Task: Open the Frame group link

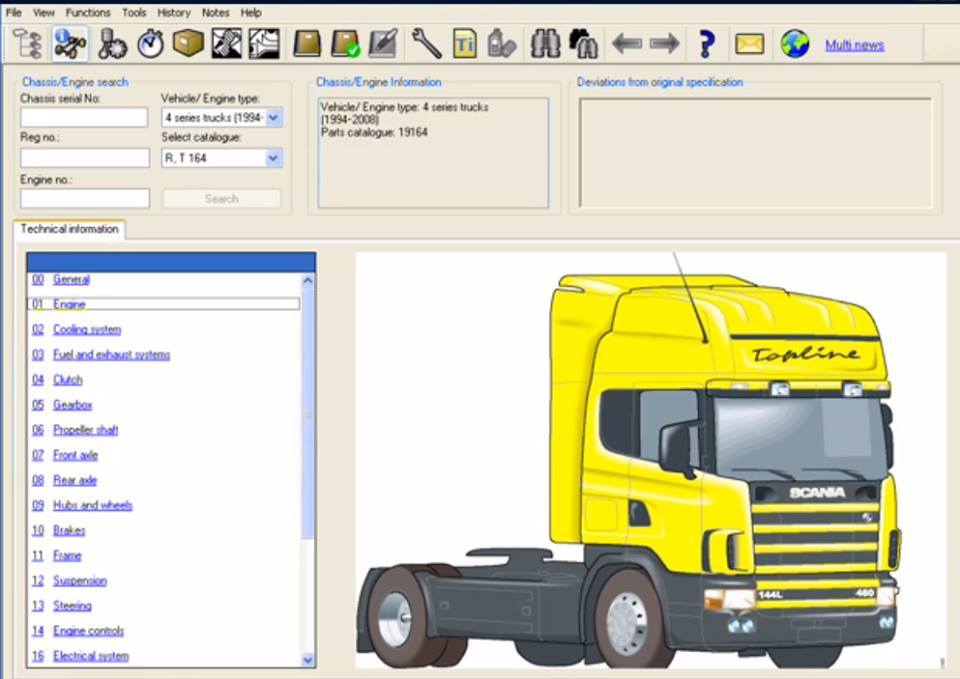Action: pyautogui.click(x=67, y=555)
